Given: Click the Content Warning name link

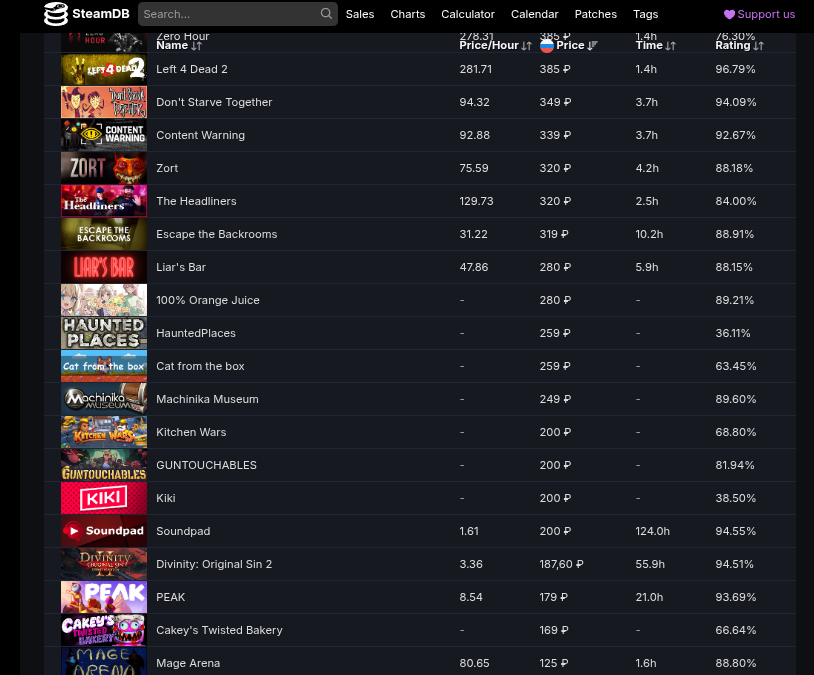Looking at the screenshot, I should [x=200, y=135].
